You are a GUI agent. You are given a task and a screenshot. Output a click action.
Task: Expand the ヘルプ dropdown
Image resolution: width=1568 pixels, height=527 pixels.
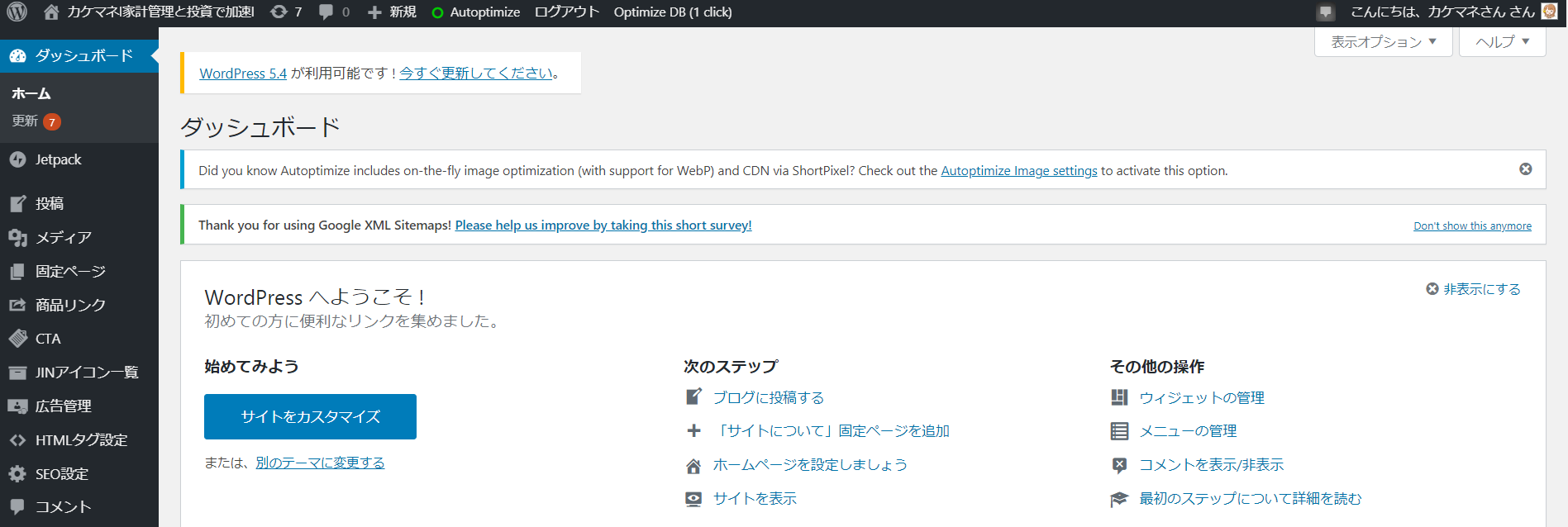pyautogui.click(x=1503, y=42)
